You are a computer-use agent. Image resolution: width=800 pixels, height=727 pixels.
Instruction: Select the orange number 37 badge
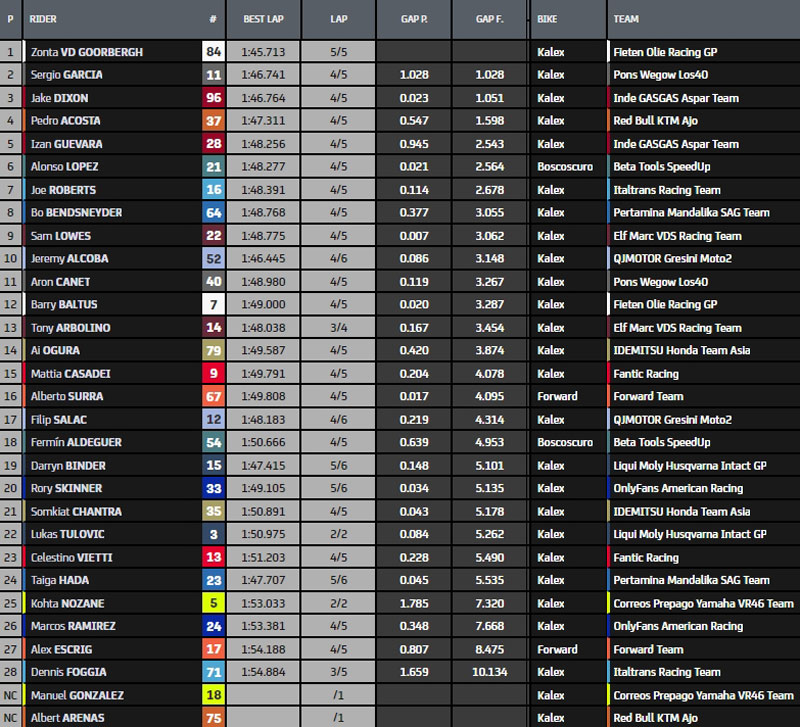213,121
